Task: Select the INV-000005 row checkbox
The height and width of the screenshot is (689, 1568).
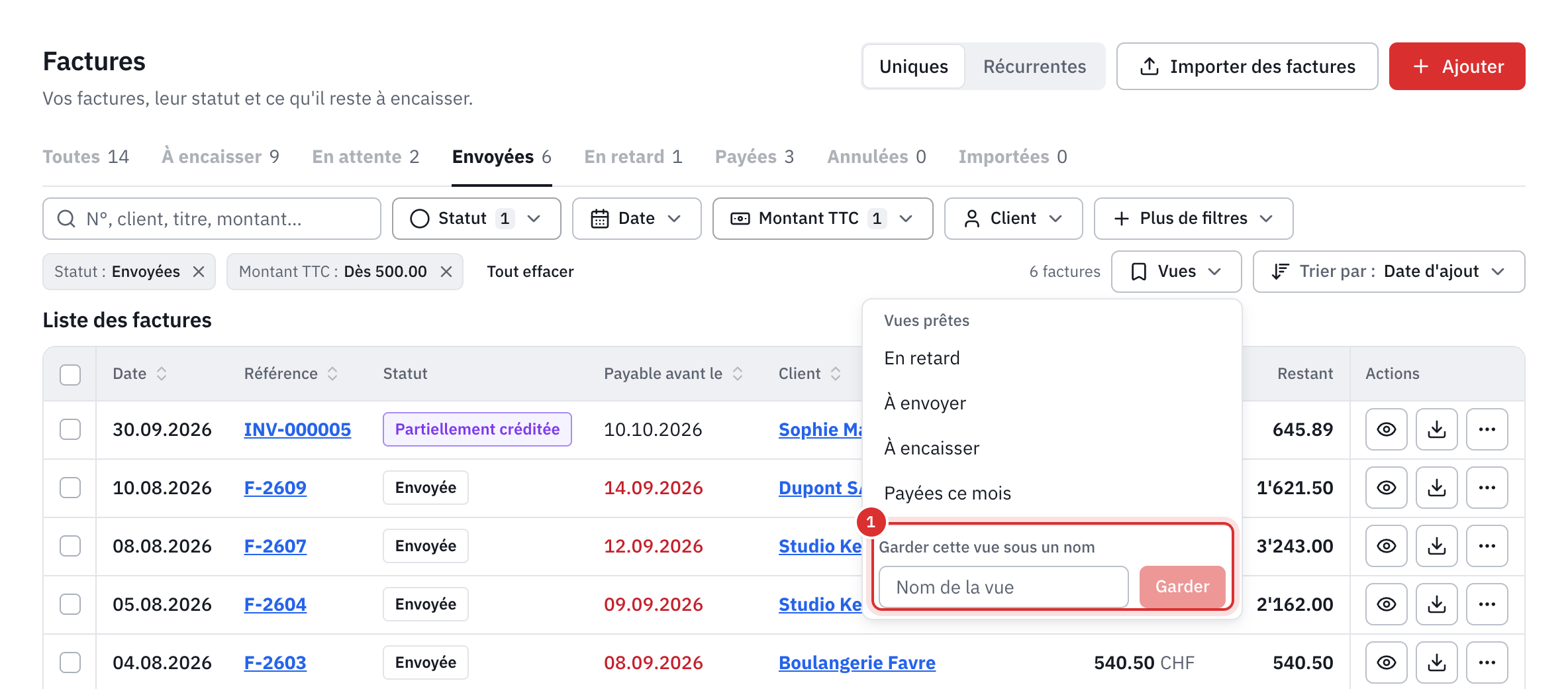Action: [70, 429]
